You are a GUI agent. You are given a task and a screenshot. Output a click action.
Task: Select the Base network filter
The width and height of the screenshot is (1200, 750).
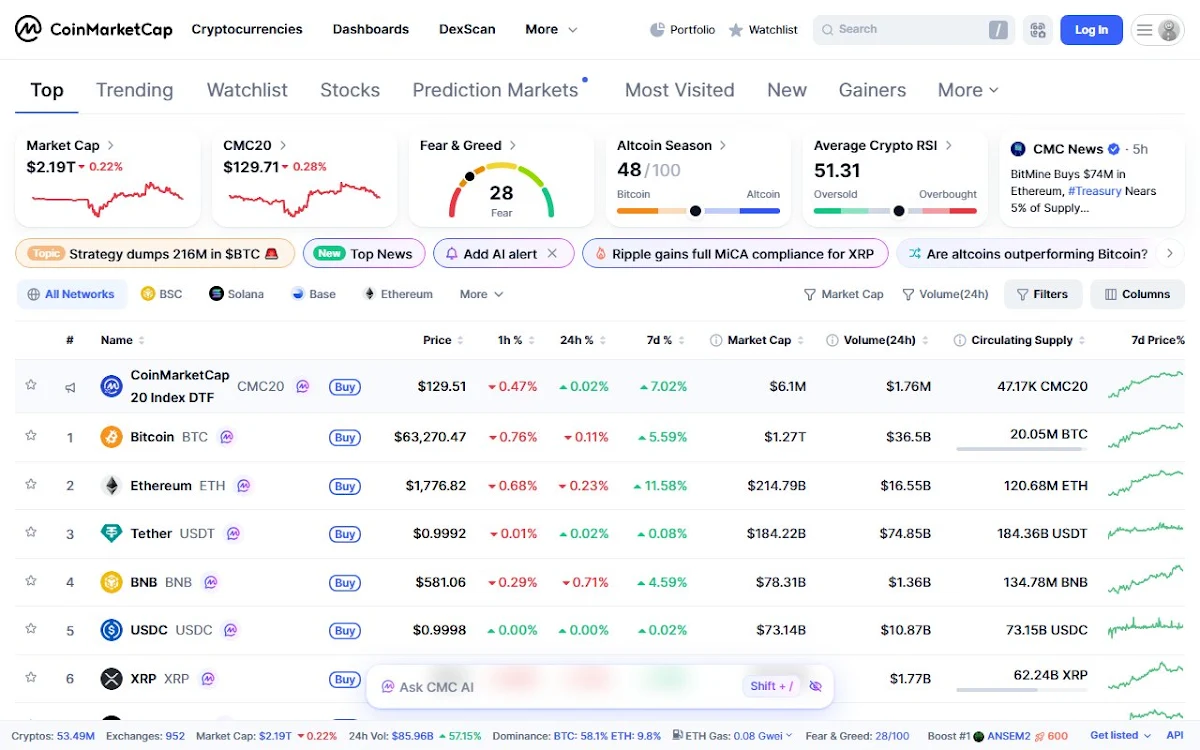[313, 294]
